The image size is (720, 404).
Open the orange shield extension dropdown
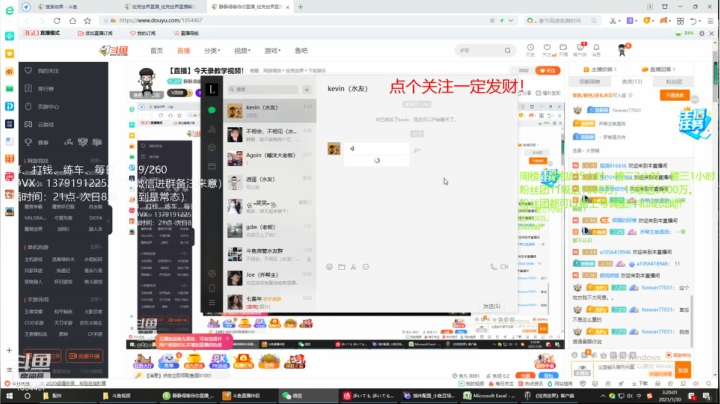tap(648, 21)
